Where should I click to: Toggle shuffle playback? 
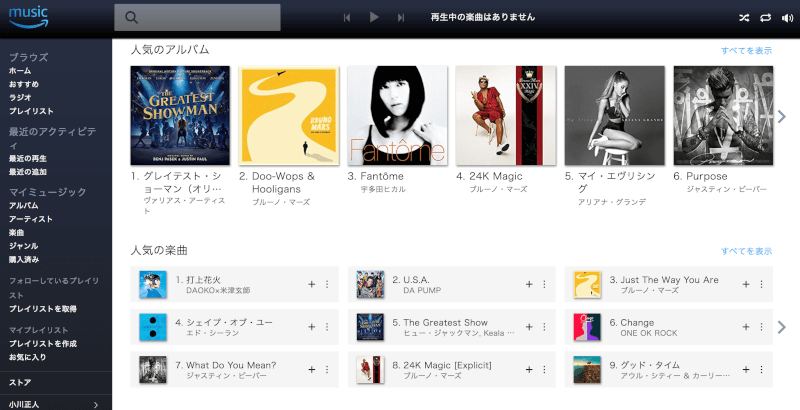744,18
